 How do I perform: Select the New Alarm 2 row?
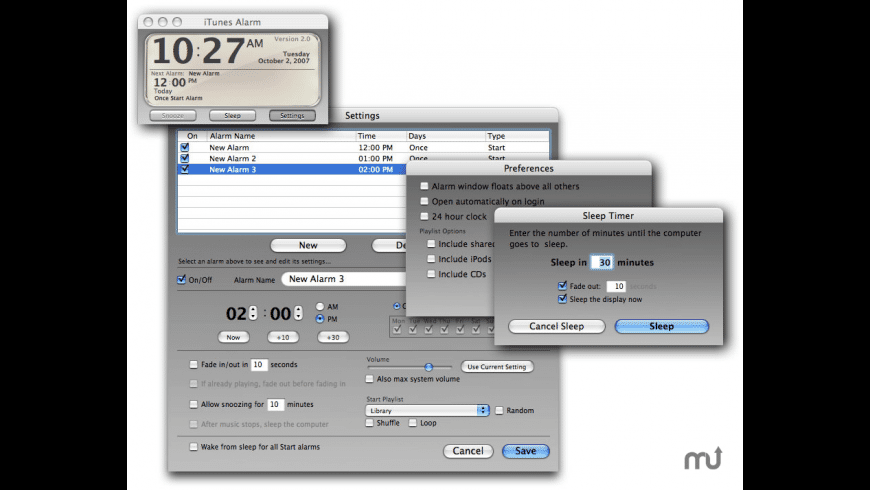[232, 159]
